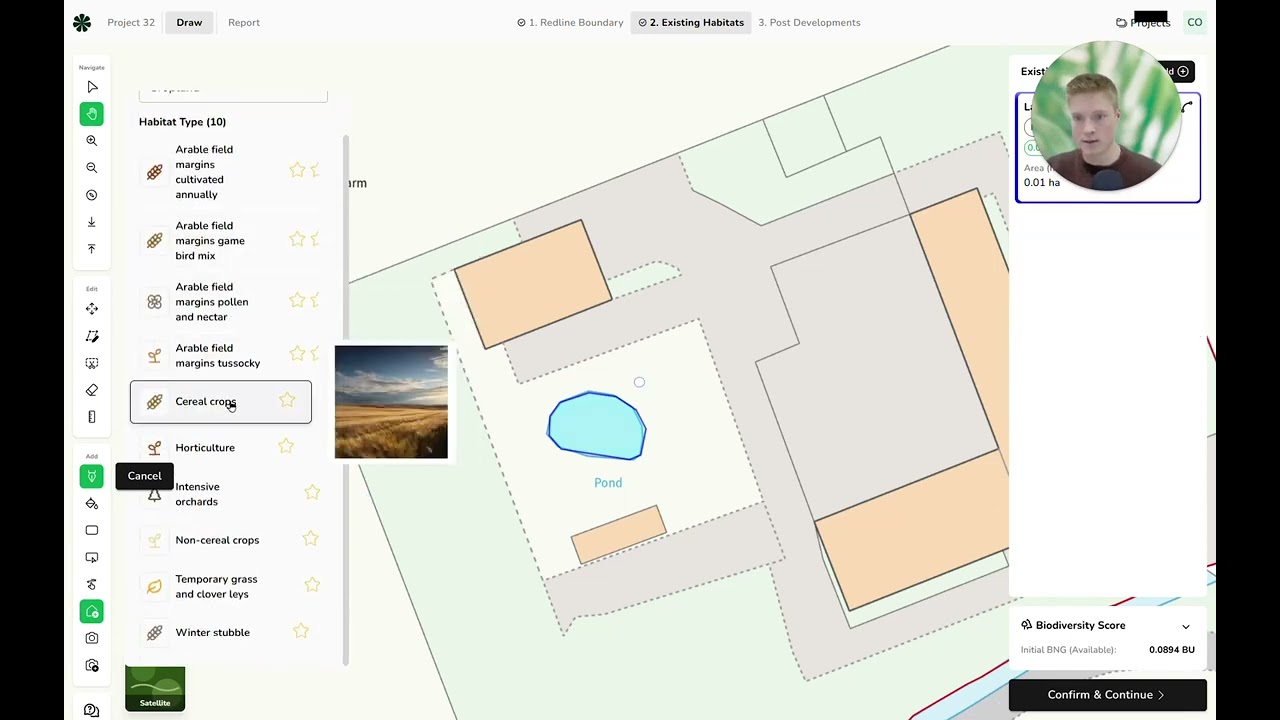The image size is (1280, 720).
Task: Open the Projects link
Action: coord(1143,22)
